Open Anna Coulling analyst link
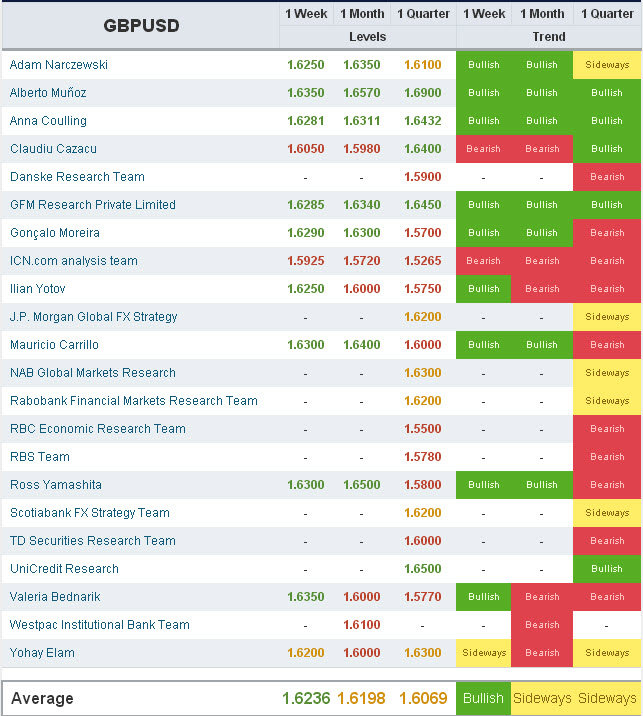 point(48,121)
